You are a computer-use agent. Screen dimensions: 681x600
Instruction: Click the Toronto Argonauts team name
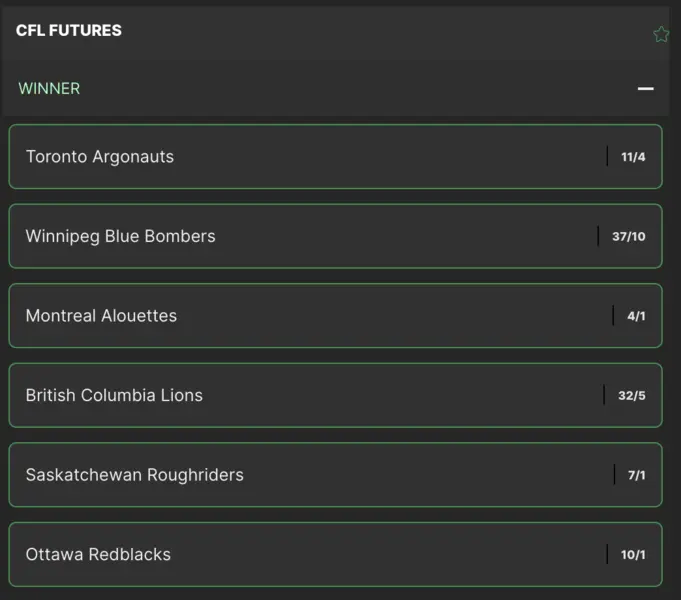coord(100,157)
